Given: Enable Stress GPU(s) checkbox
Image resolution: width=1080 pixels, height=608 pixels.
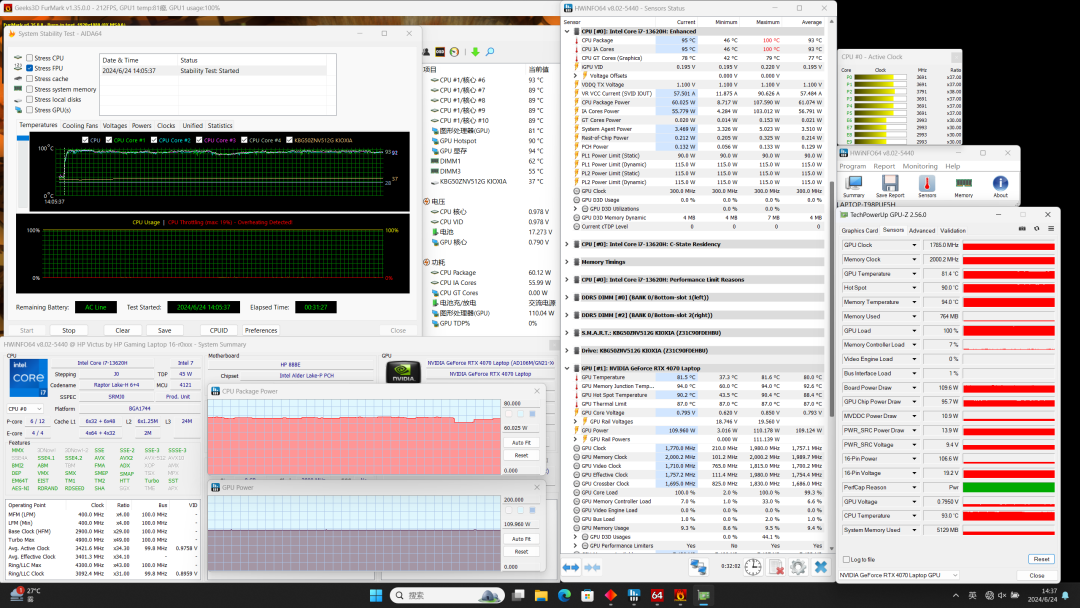Looking at the screenshot, I should (x=30, y=110).
